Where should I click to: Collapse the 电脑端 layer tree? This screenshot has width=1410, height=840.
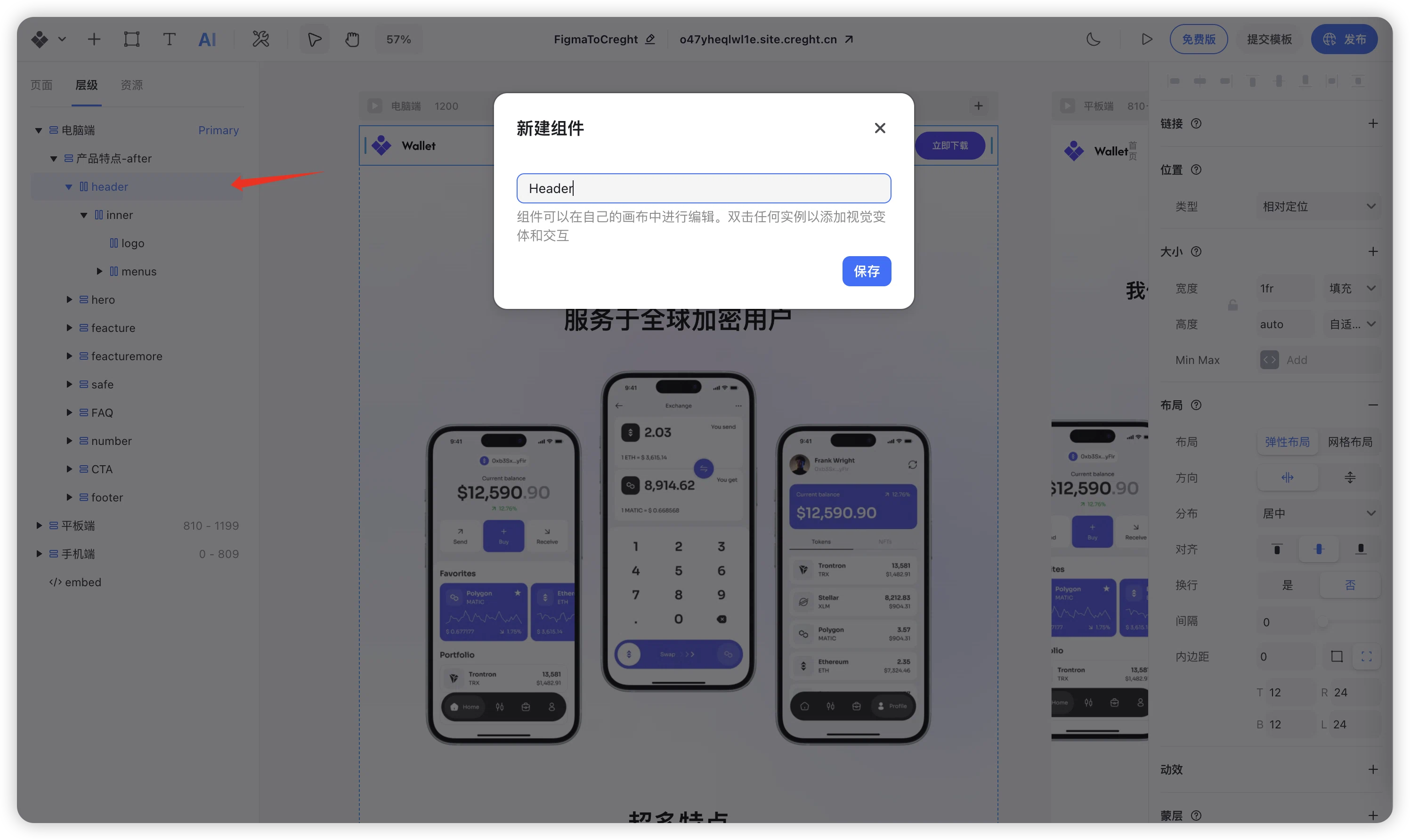[x=39, y=130]
